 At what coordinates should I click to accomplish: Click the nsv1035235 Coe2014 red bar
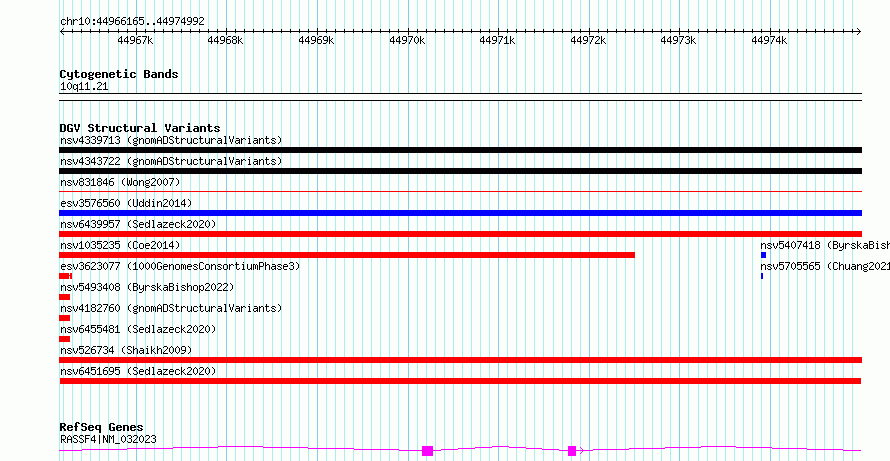coord(347,255)
